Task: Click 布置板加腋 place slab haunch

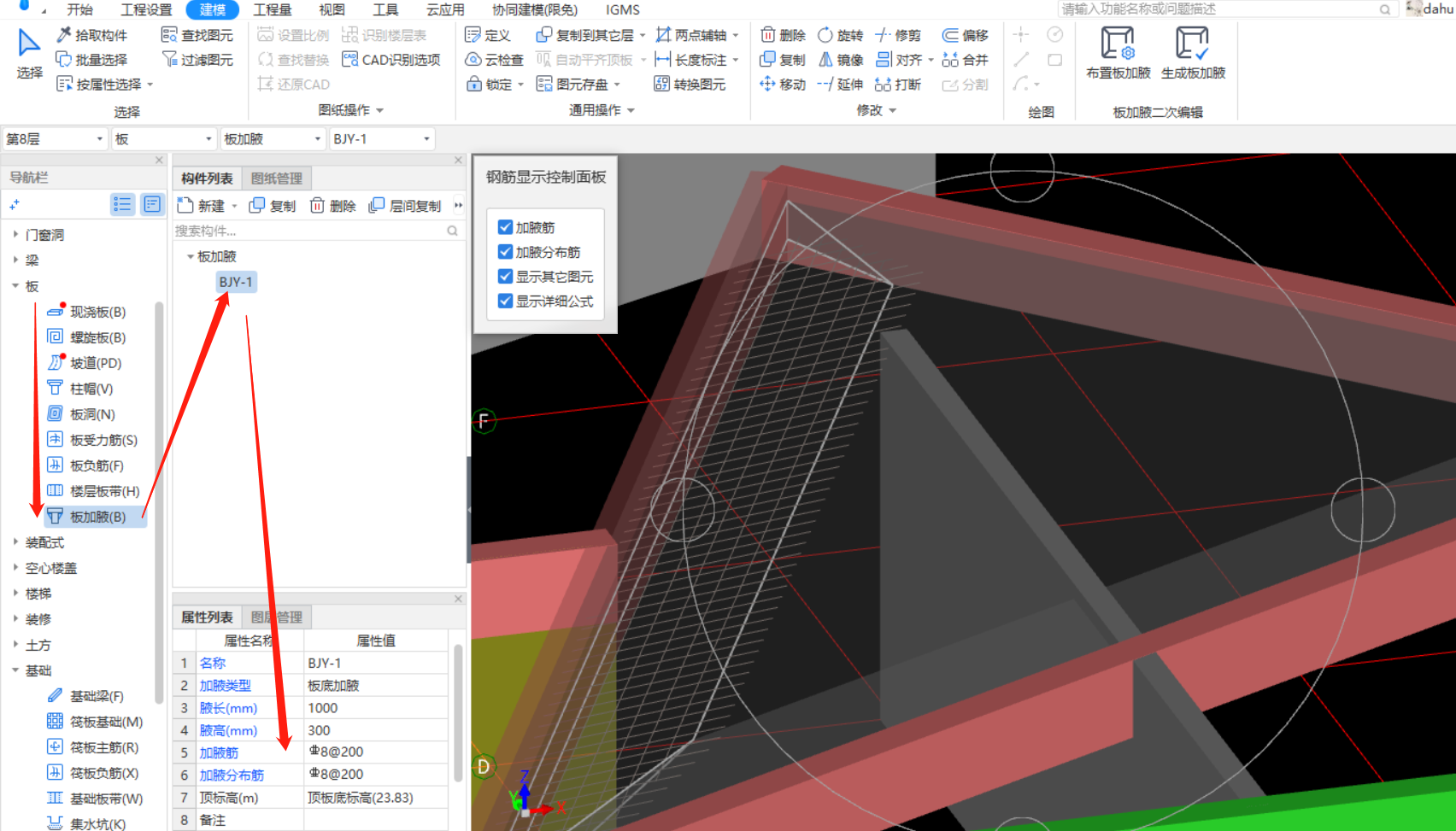Action: [x=1118, y=53]
